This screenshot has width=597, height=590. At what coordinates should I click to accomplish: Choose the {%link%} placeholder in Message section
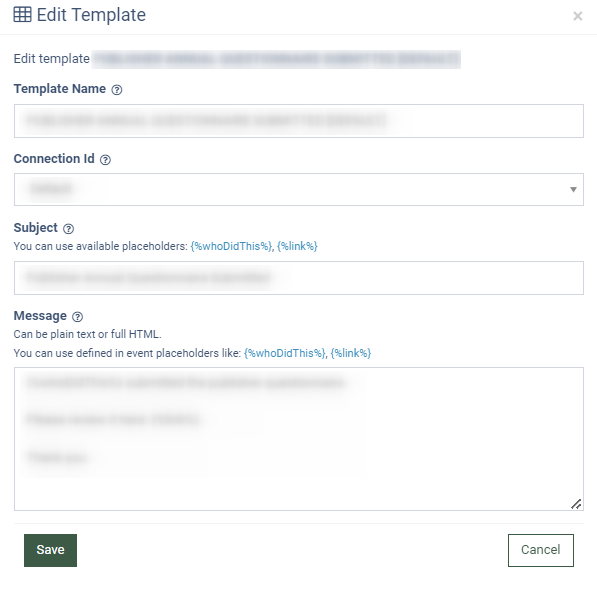(351, 353)
